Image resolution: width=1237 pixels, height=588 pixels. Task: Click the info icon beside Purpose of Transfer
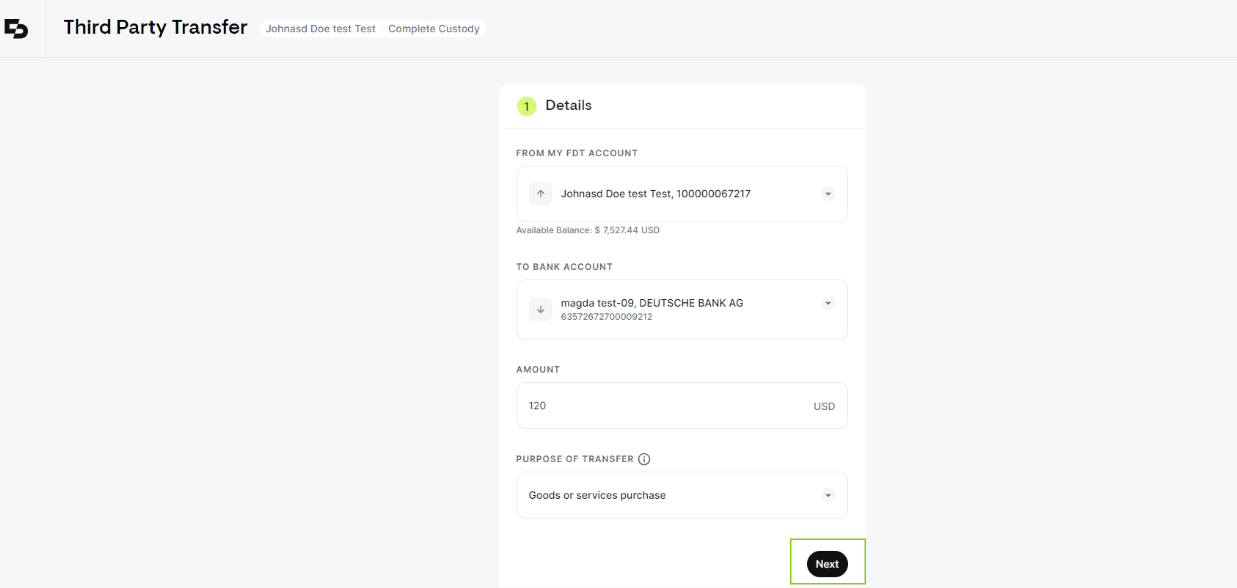644,459
